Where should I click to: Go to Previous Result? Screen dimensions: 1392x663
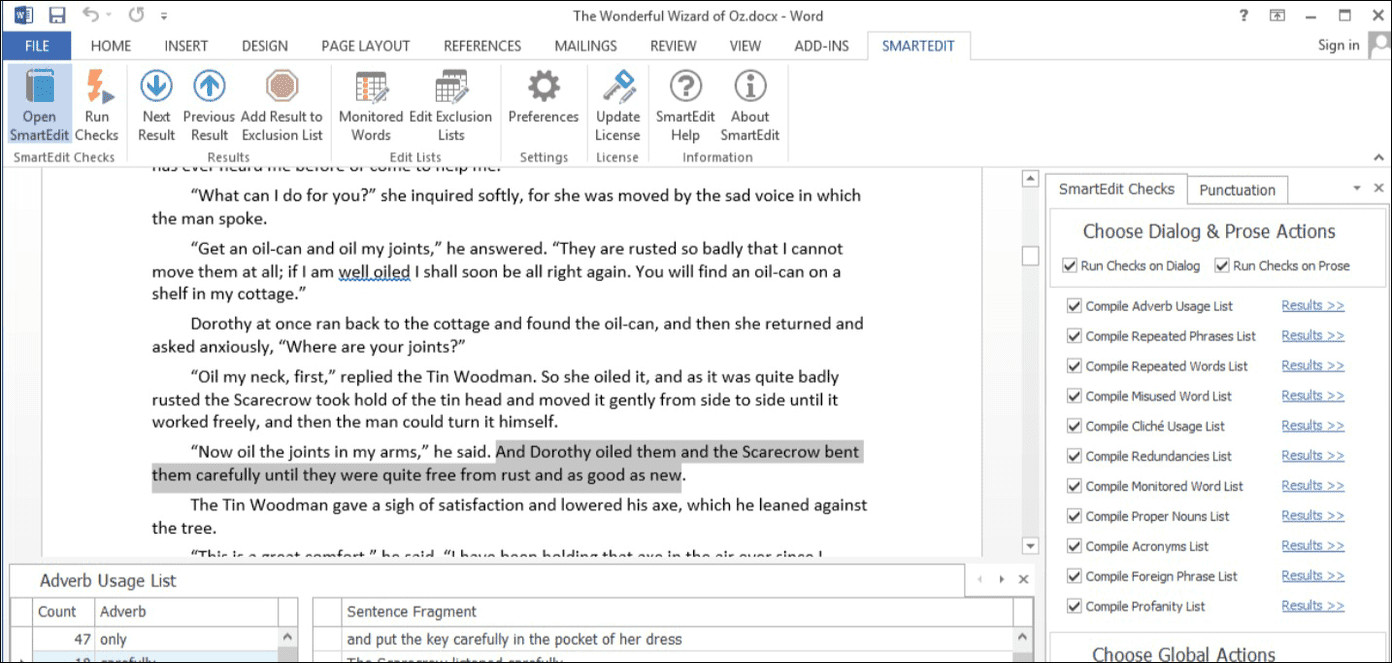(x=209, y=105)
